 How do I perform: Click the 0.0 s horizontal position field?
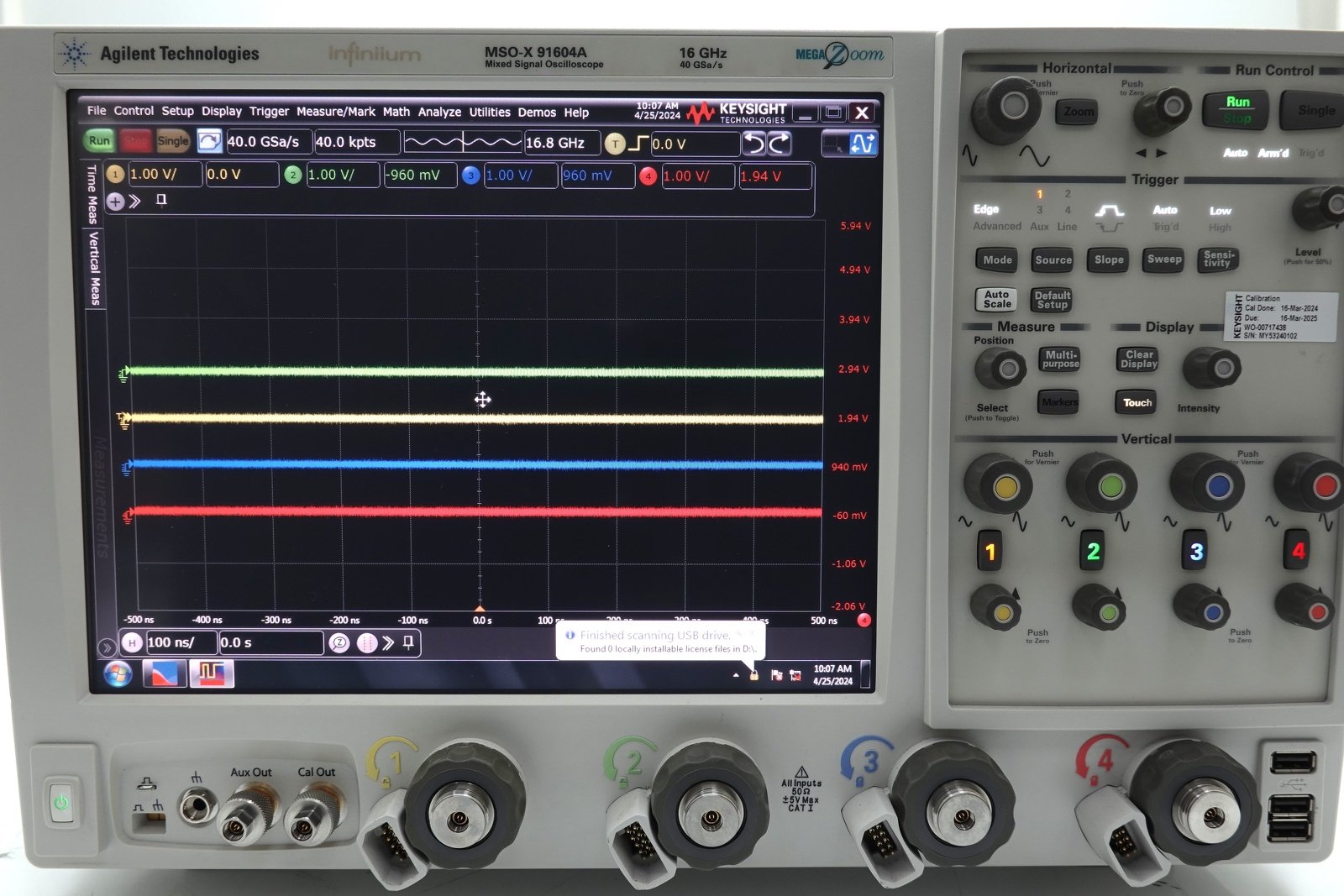click(270, 643)
